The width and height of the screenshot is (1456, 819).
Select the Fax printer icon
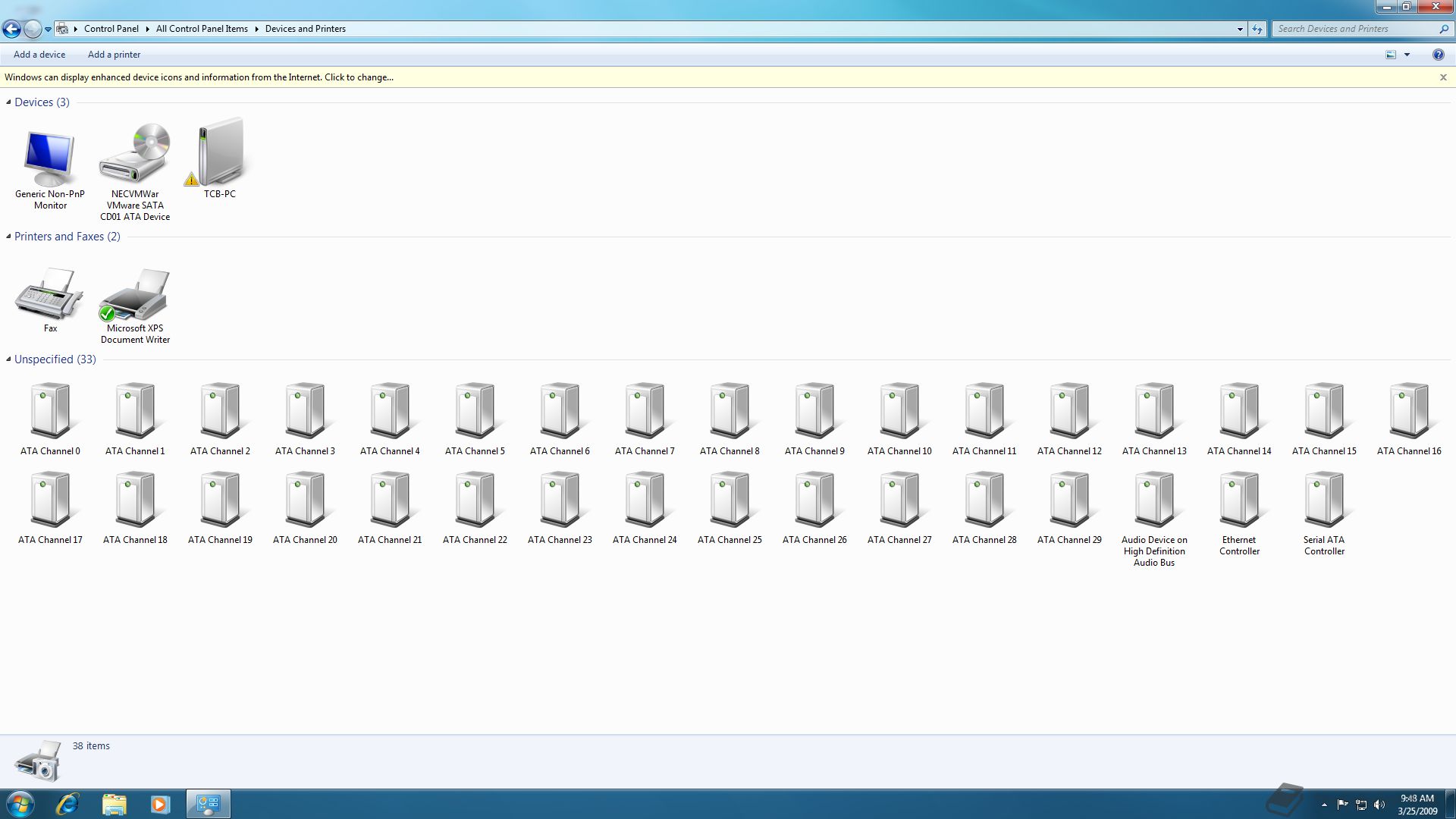50,293
